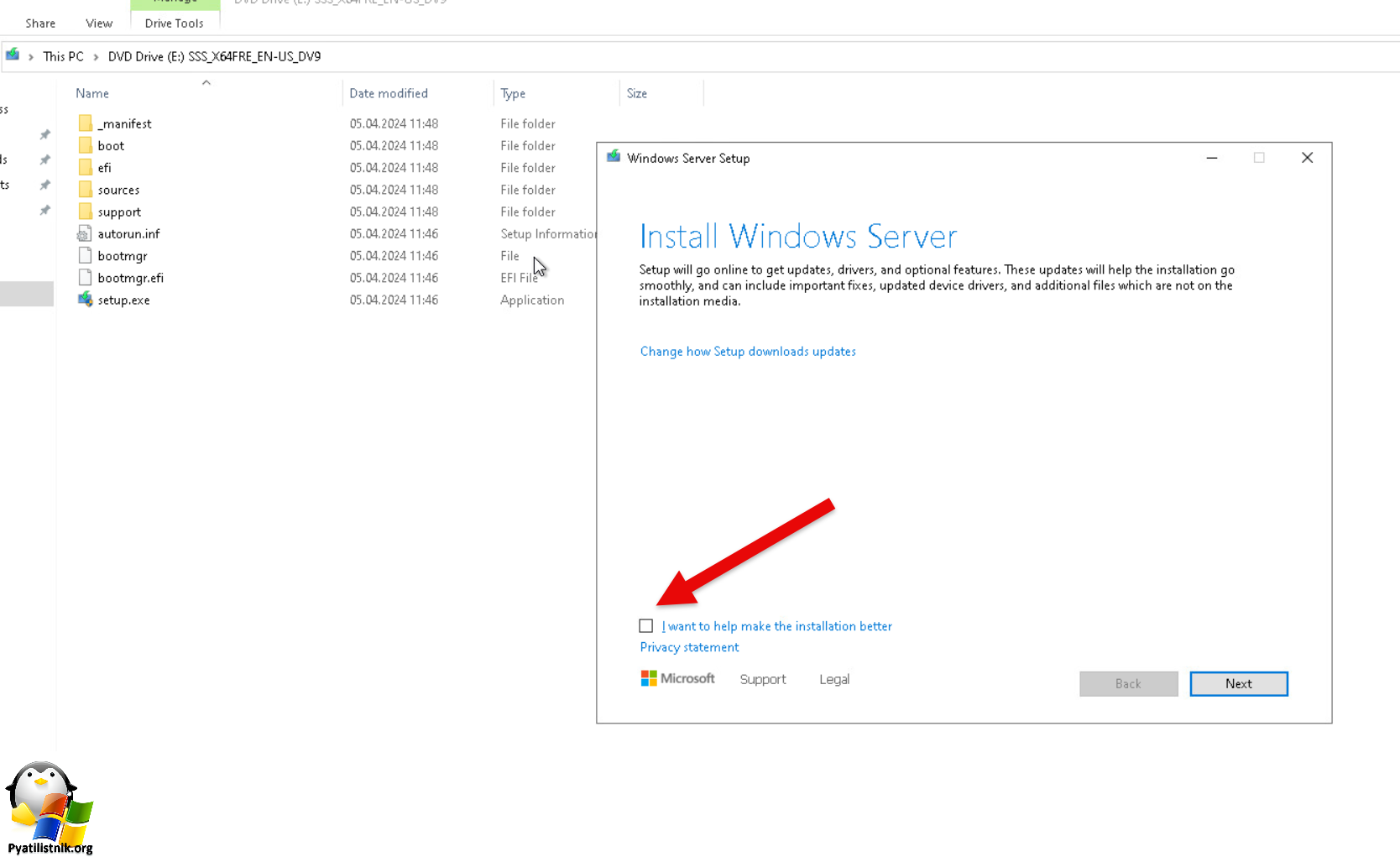Screen dimensions: 1400x857
Task: Click the Legal link in Setup
Action: point(833,680)
